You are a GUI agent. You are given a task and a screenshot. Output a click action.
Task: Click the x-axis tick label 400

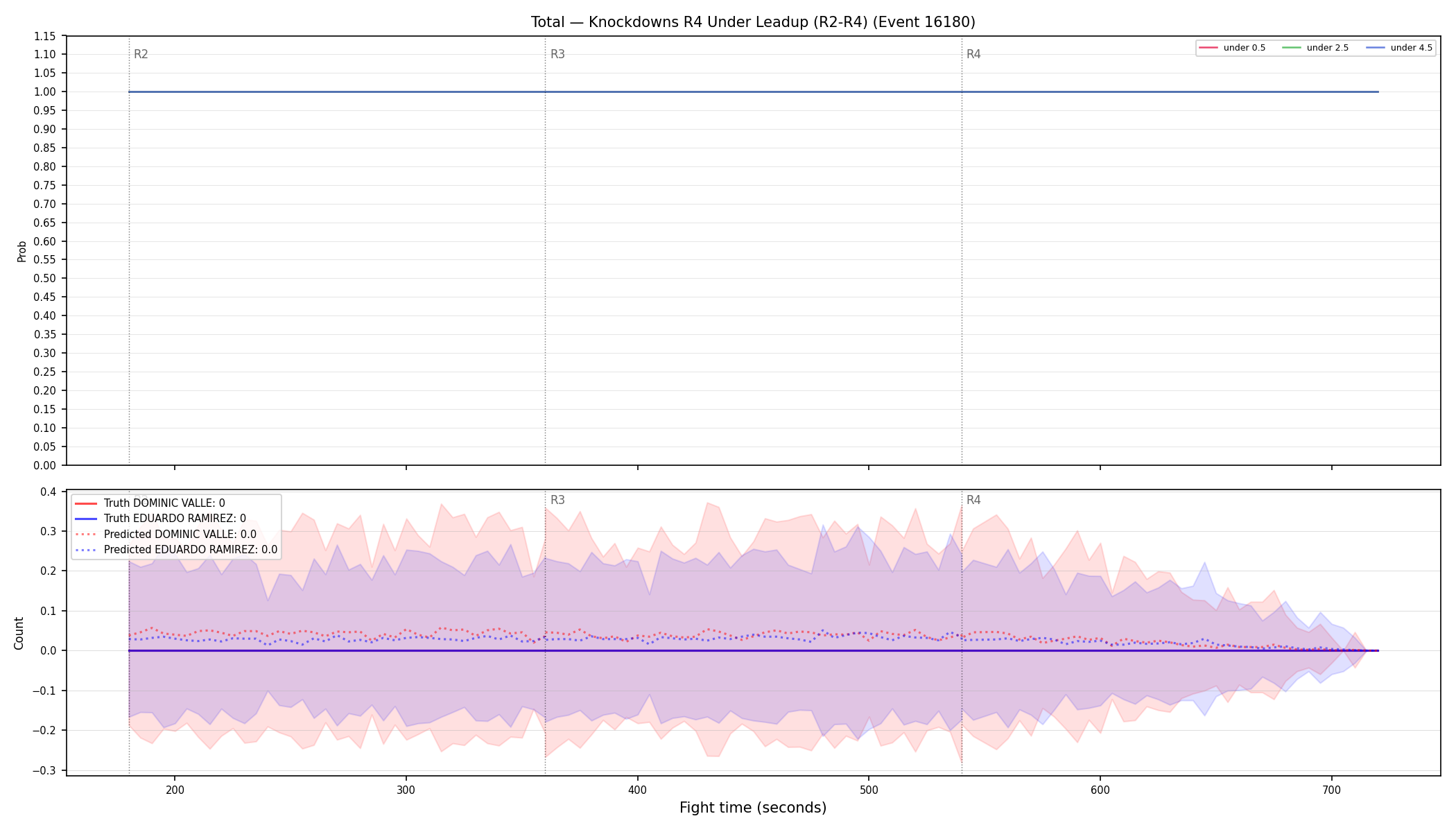click(637, 790)
